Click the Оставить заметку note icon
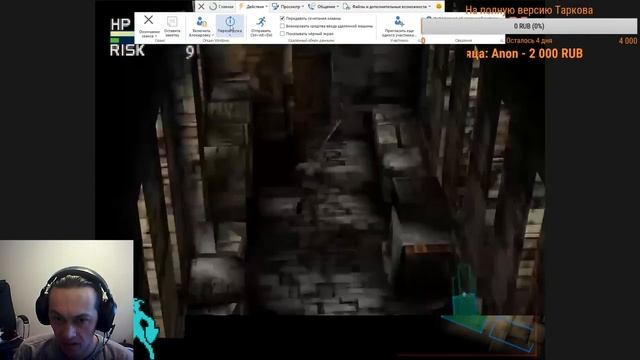 point(172,21)
